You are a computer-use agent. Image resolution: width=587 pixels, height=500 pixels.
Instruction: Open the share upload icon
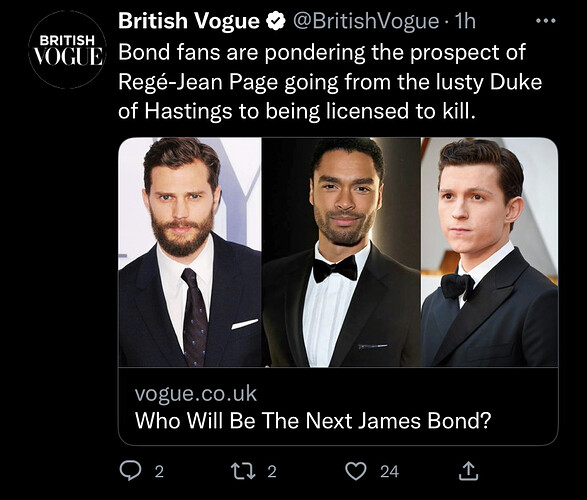click(x=468, y=471)
